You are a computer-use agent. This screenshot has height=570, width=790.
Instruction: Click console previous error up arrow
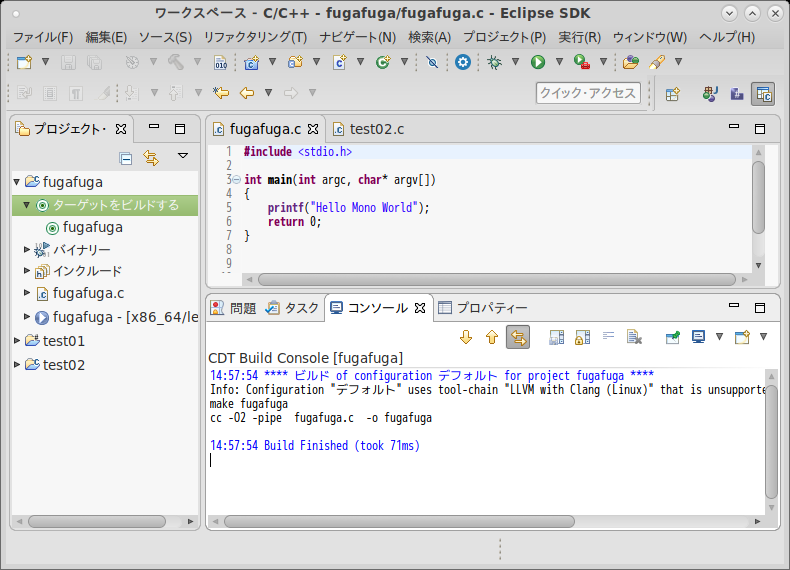pyautogui.click(x=492, y=337)
